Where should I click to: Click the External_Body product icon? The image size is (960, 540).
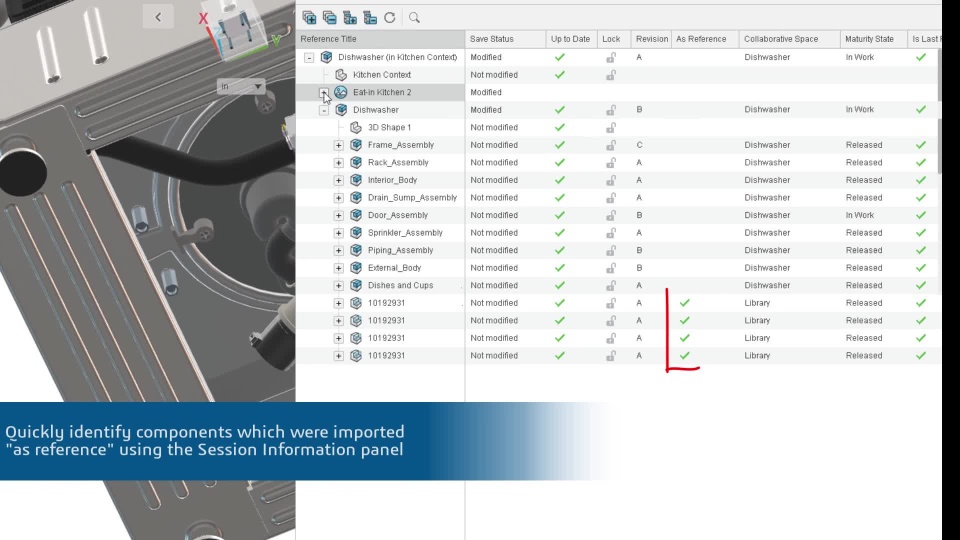click(x=356, y=268)
